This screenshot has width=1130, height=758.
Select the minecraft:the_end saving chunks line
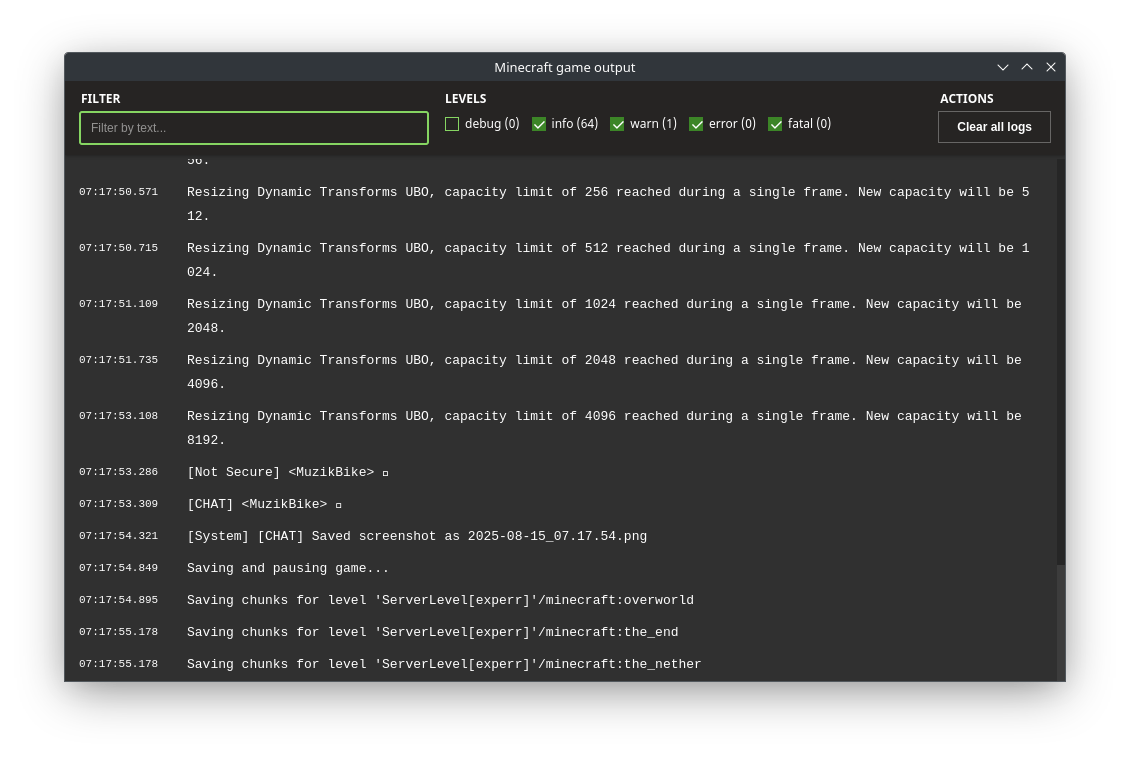click(432, 632)
